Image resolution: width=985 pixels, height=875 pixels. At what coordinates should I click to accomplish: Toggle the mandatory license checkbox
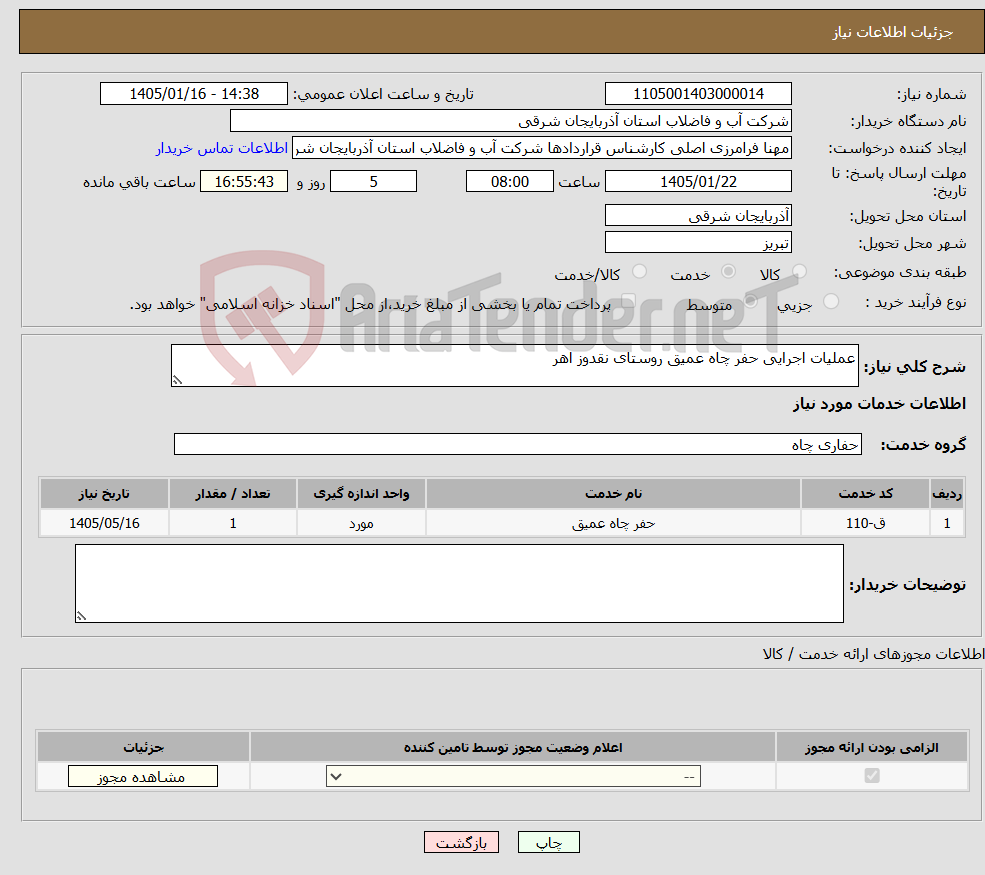pos(872,776)
